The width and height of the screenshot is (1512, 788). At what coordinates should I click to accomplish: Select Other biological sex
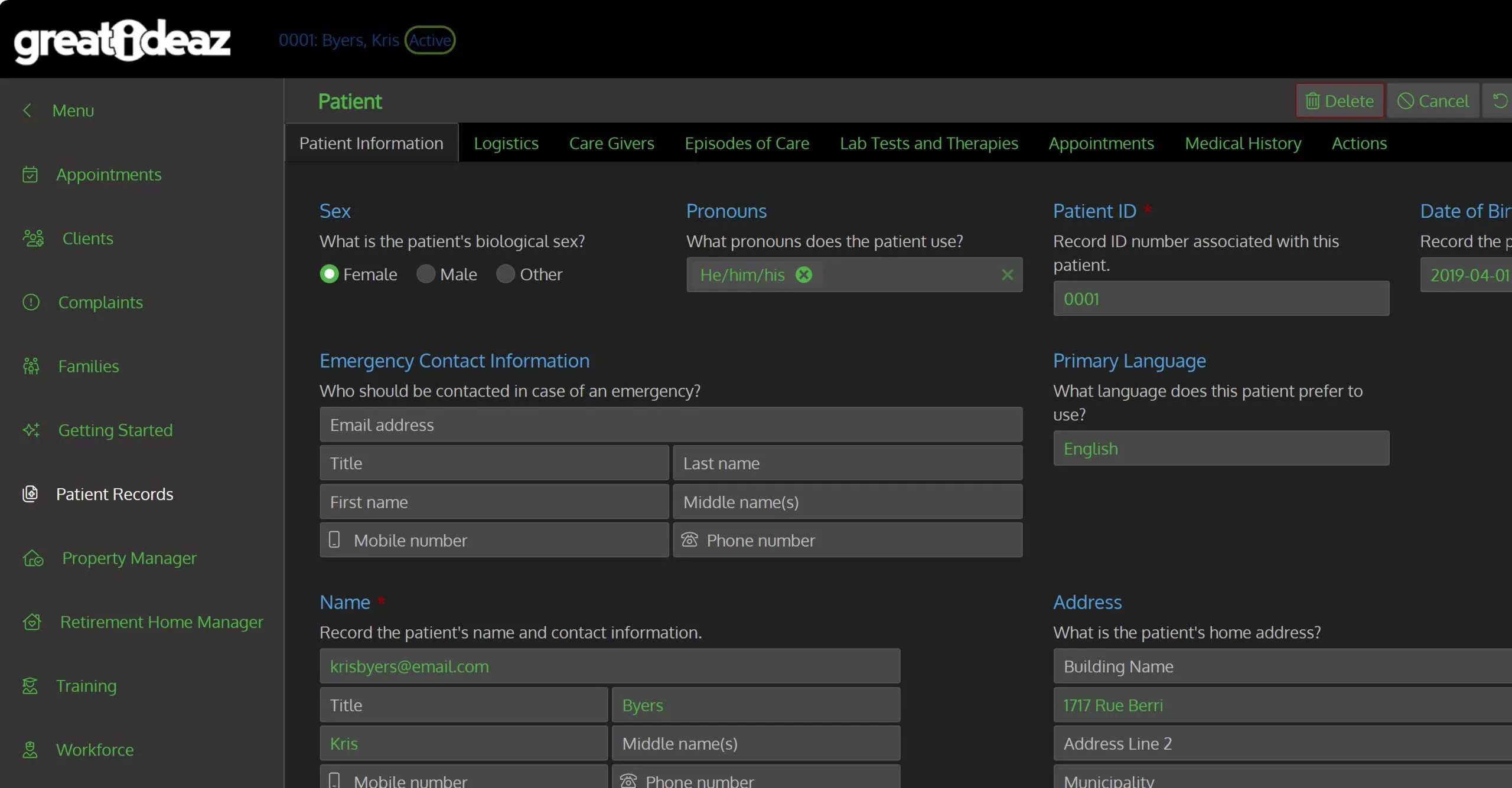tap(506, 274)
